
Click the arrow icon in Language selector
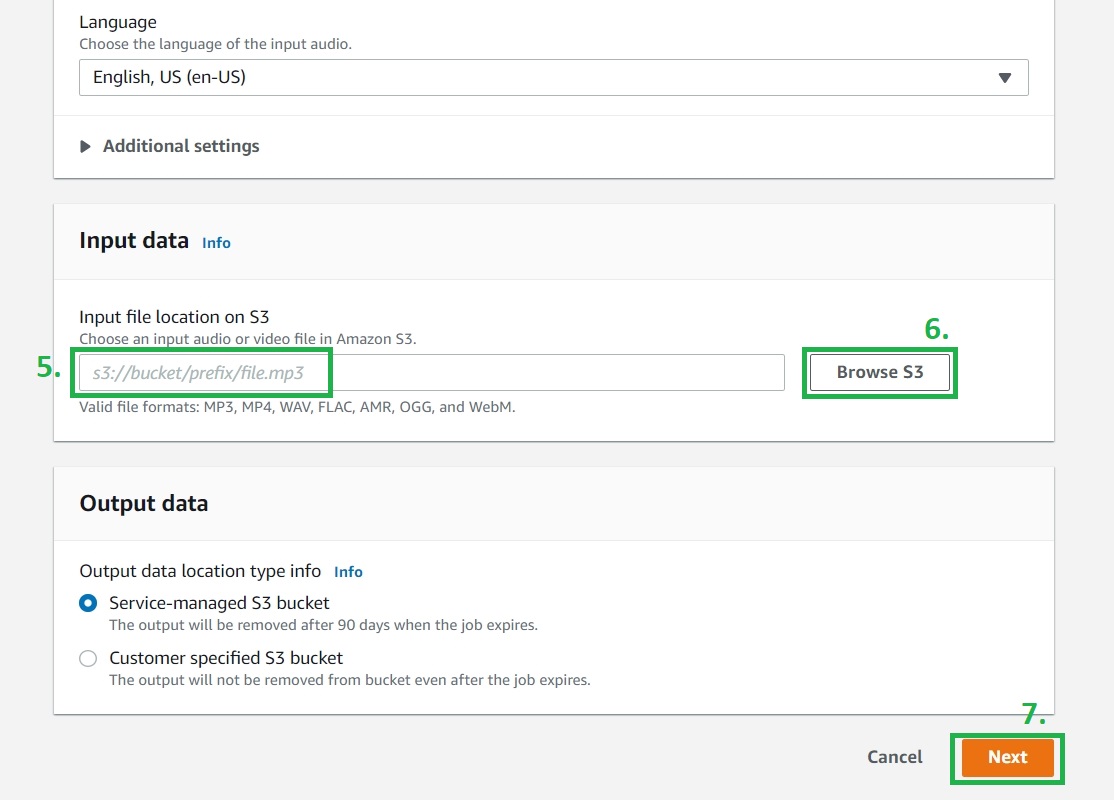1005,78
